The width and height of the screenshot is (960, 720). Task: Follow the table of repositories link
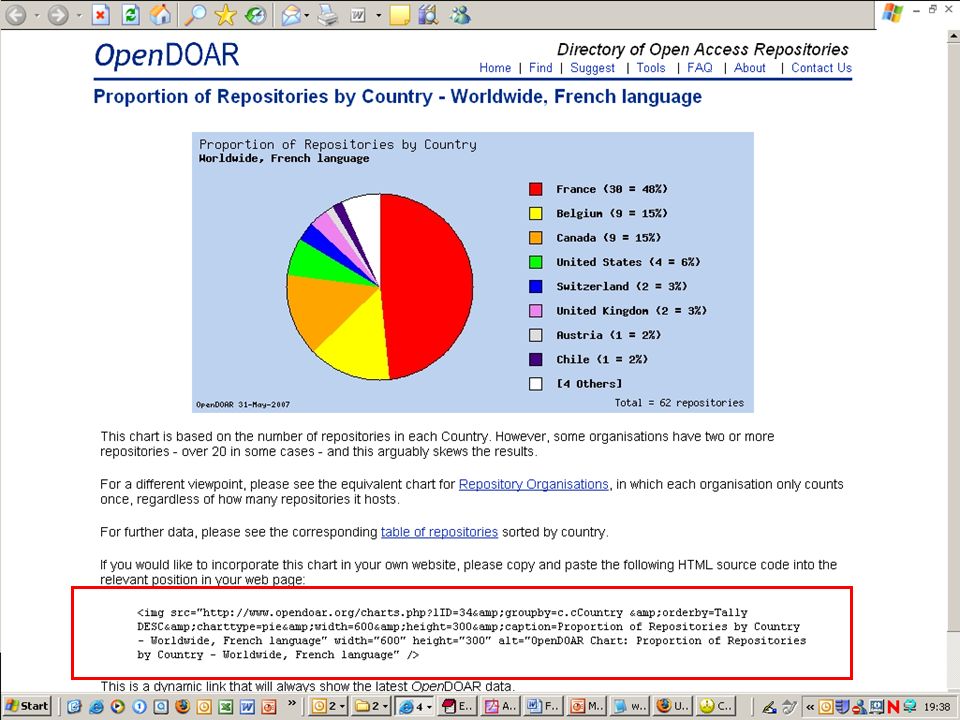(x=439, y=532)
